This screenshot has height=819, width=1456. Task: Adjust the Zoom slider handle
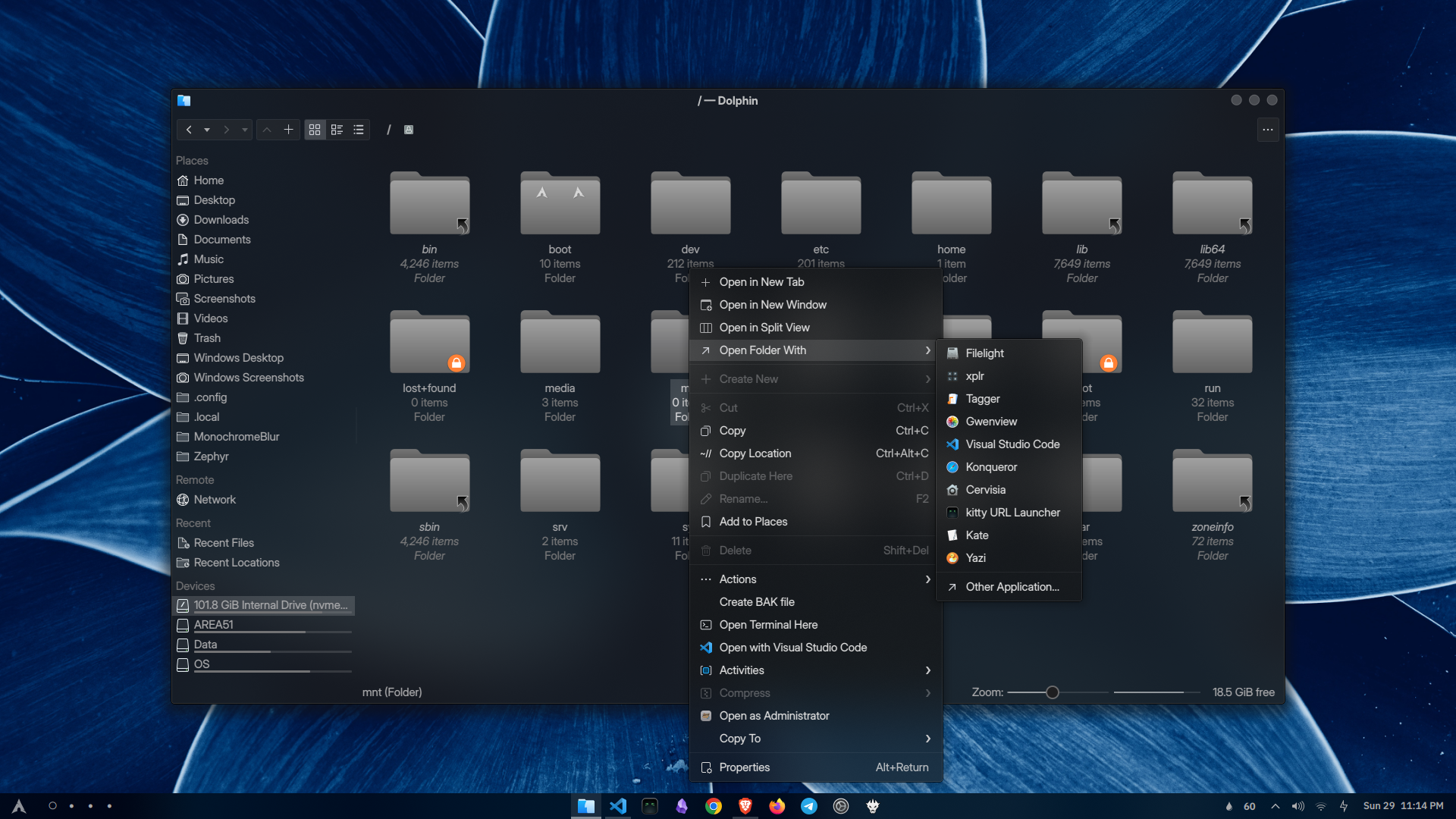tap(1052, 692)
